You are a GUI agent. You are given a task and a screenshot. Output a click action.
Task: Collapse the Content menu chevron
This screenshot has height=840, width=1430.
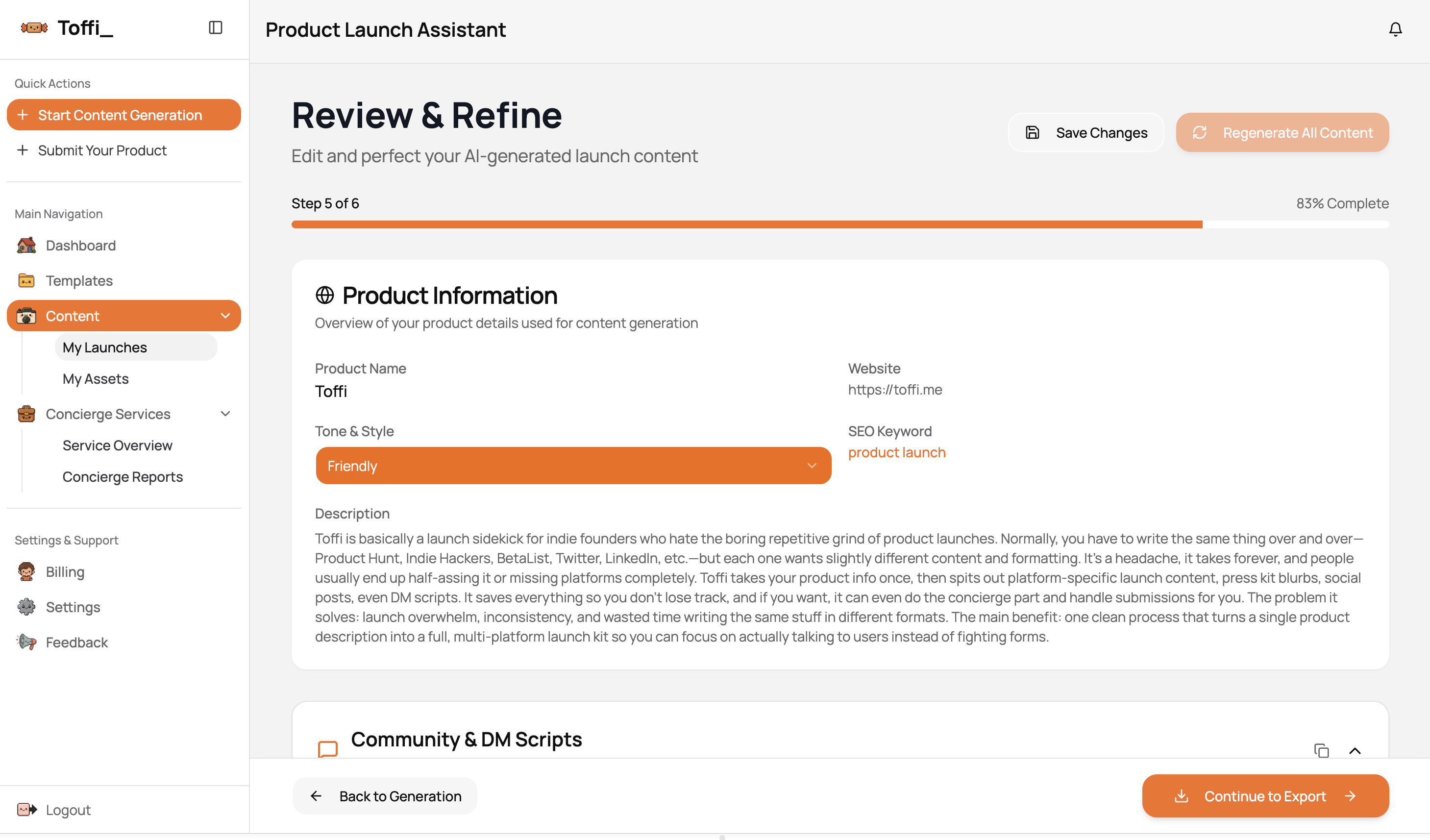tap(225, 316)
